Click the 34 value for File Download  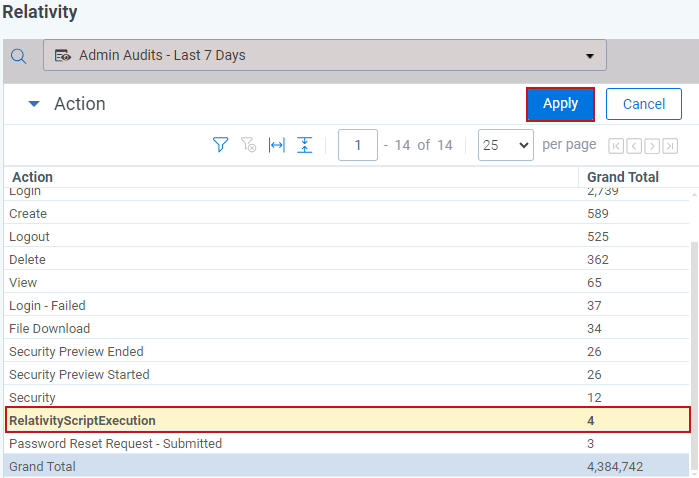tap(594, 329)
